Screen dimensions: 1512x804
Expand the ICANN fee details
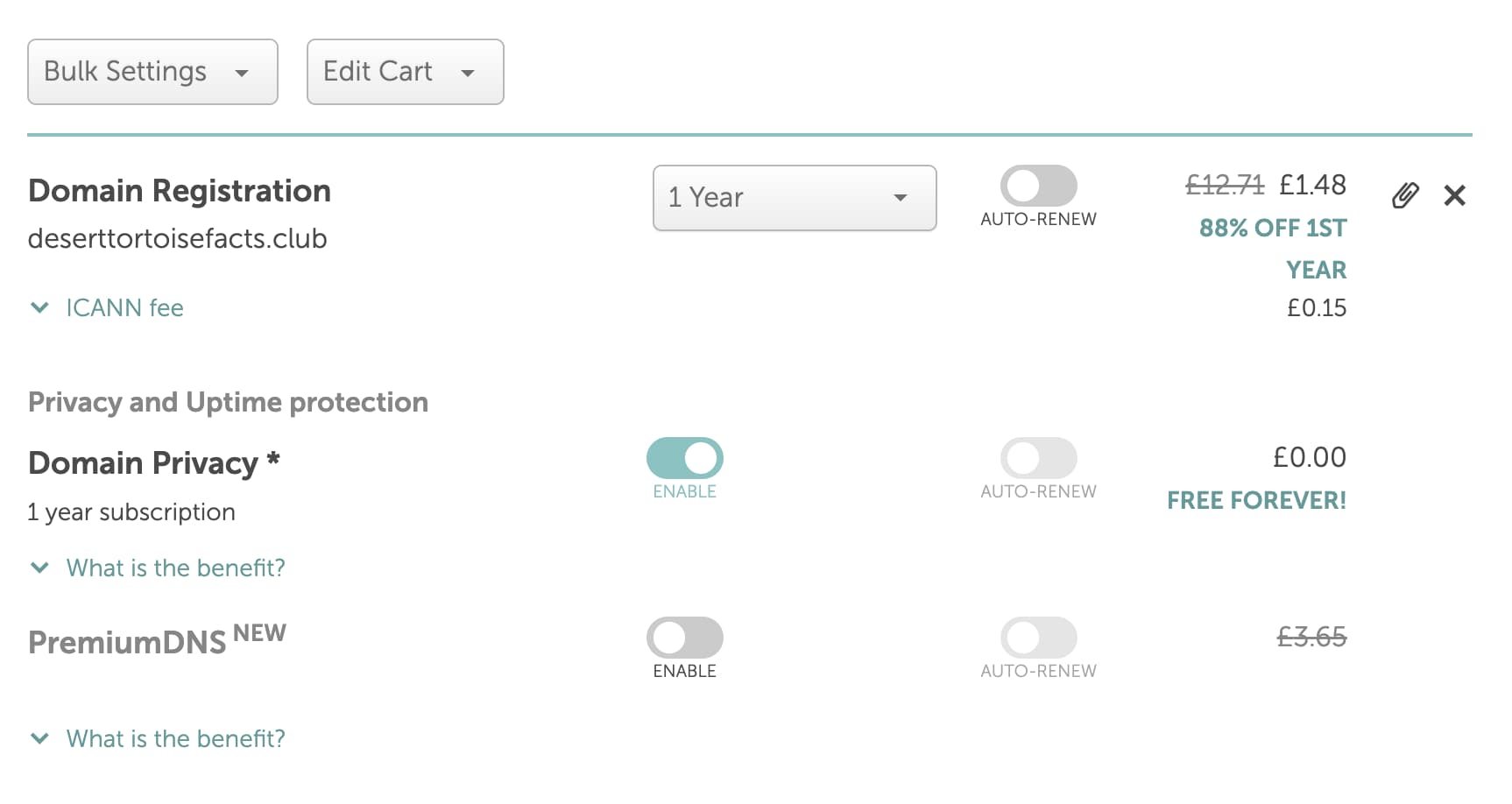pyautogui.click(x=124, y=307)
